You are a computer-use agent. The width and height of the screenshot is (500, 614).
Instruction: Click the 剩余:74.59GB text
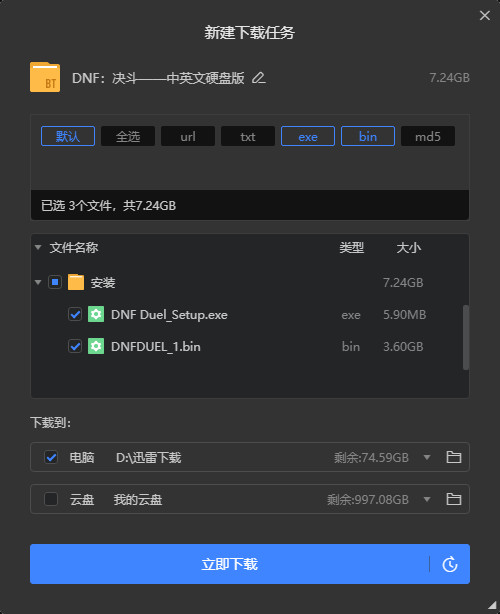(x=371, y=457)
